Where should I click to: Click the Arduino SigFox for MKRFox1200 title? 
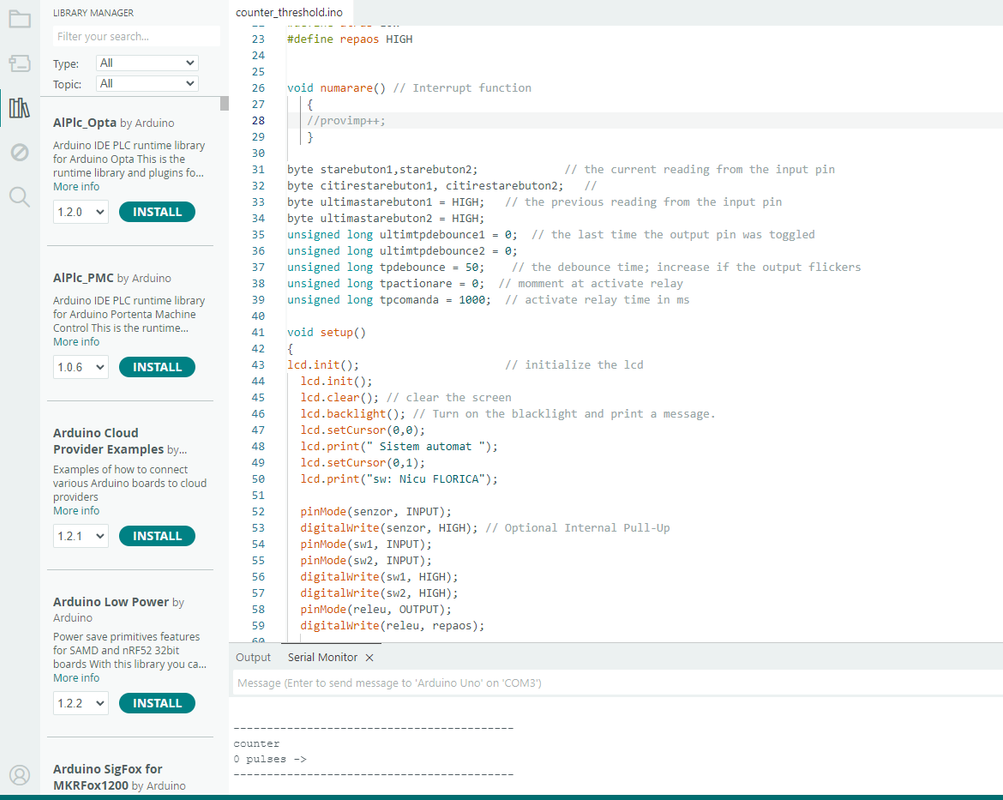point(107,777)
